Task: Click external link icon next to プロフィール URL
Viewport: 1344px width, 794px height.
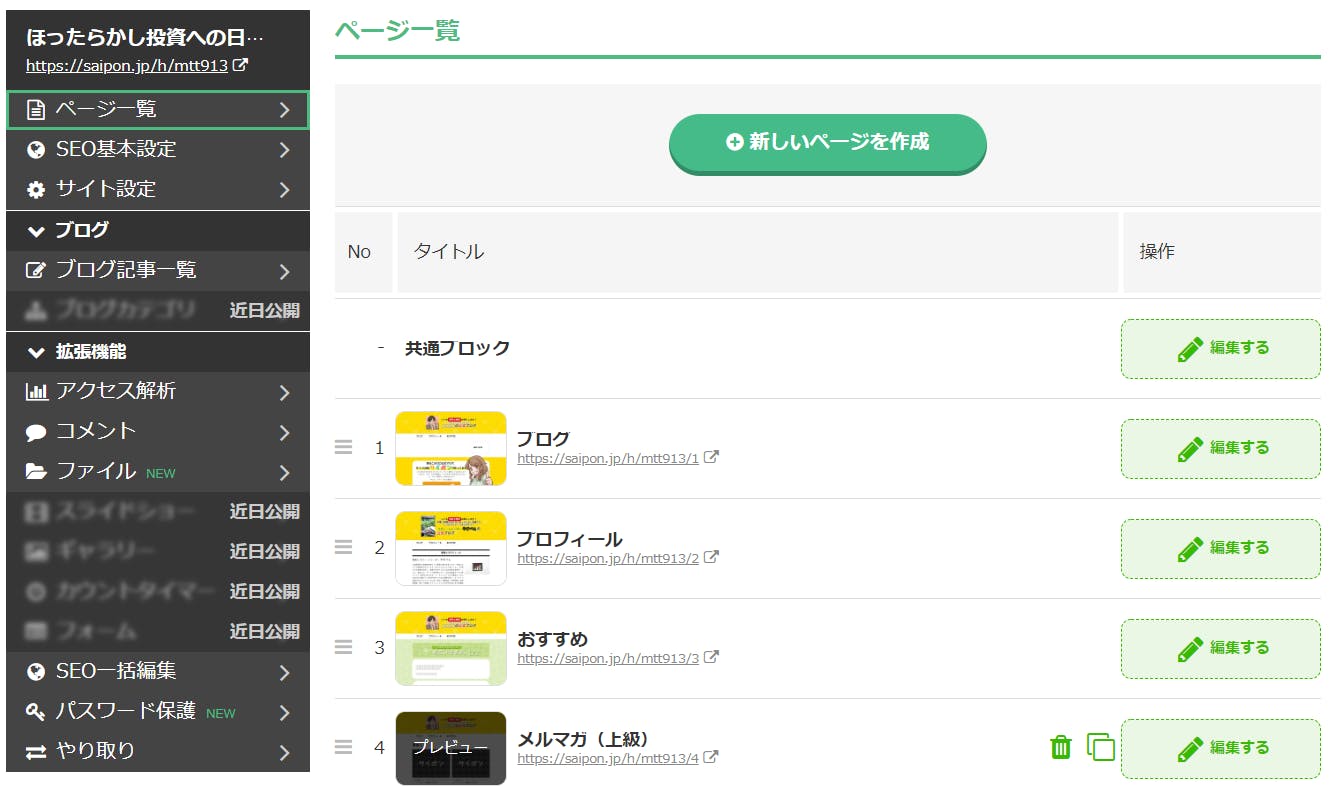Action: pos(711,558)
